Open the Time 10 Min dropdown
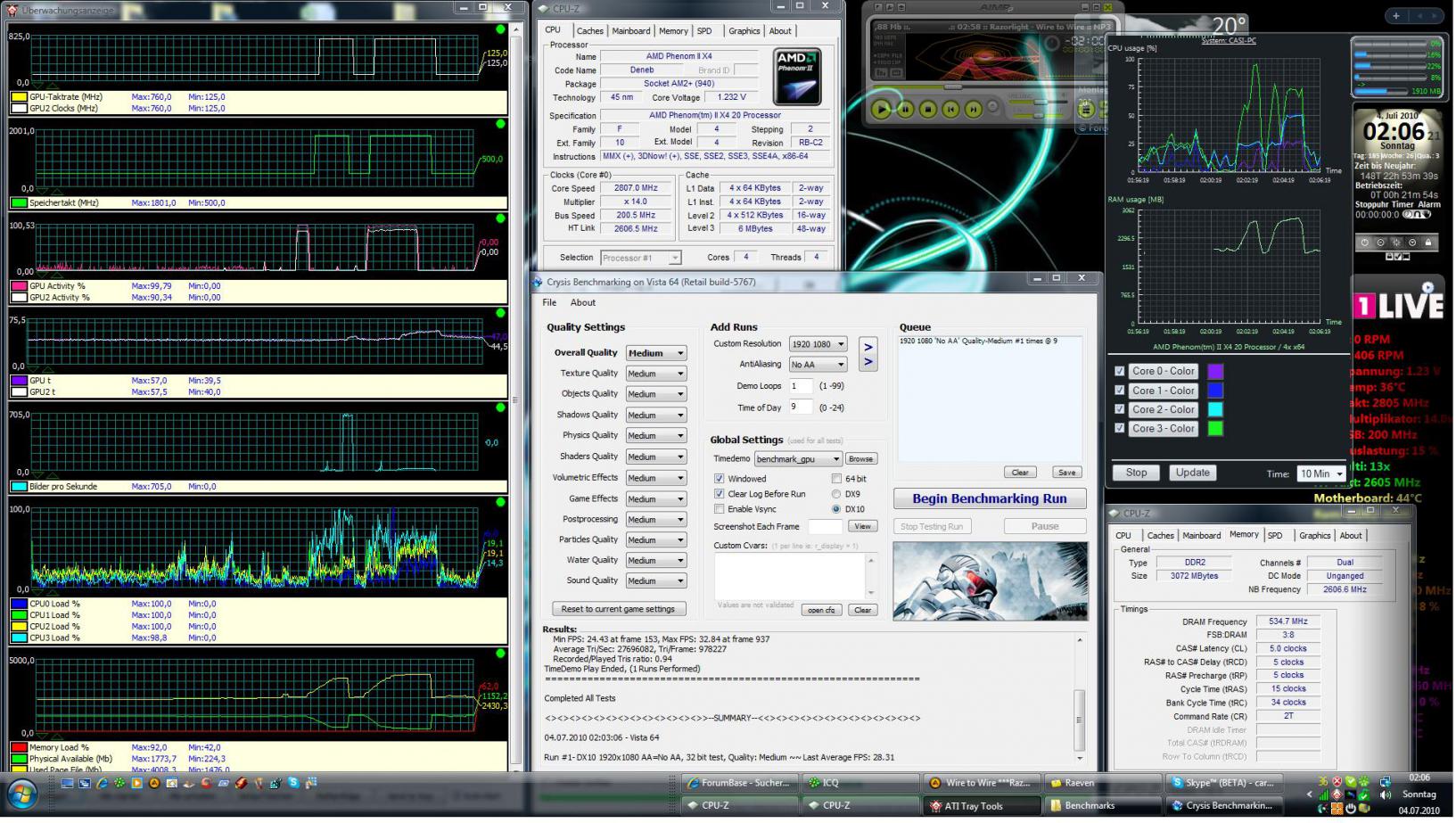 1321,473
